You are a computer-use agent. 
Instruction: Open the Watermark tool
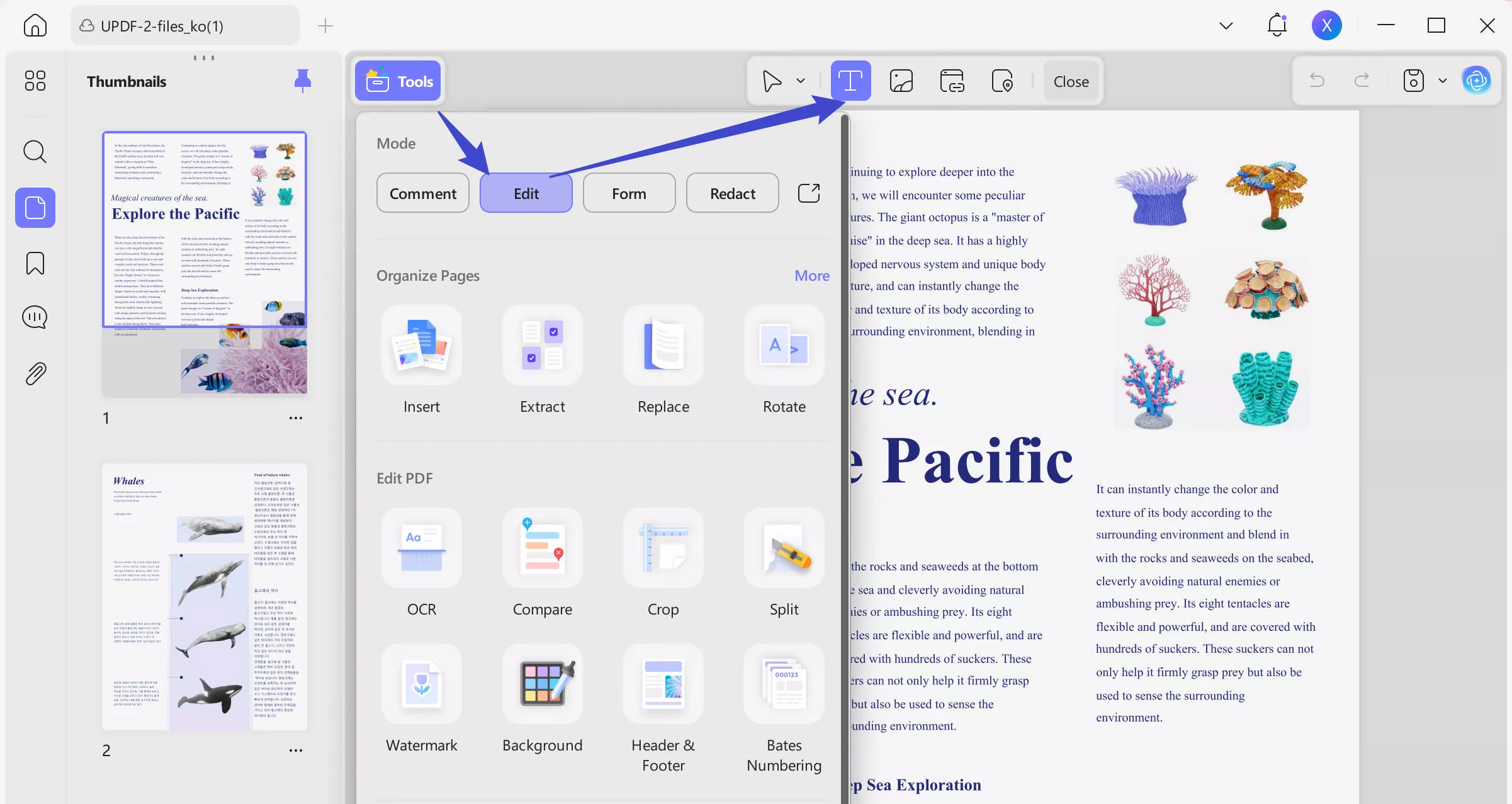(x=421, y=684)
